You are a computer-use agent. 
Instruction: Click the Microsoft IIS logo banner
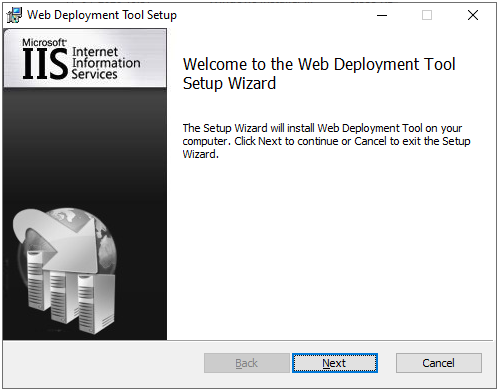[85, 59]
